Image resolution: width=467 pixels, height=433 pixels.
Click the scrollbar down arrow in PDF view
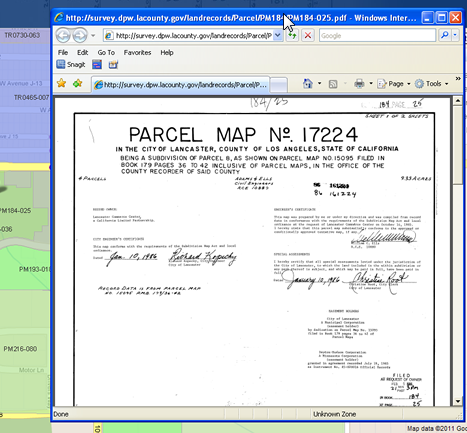458,401
